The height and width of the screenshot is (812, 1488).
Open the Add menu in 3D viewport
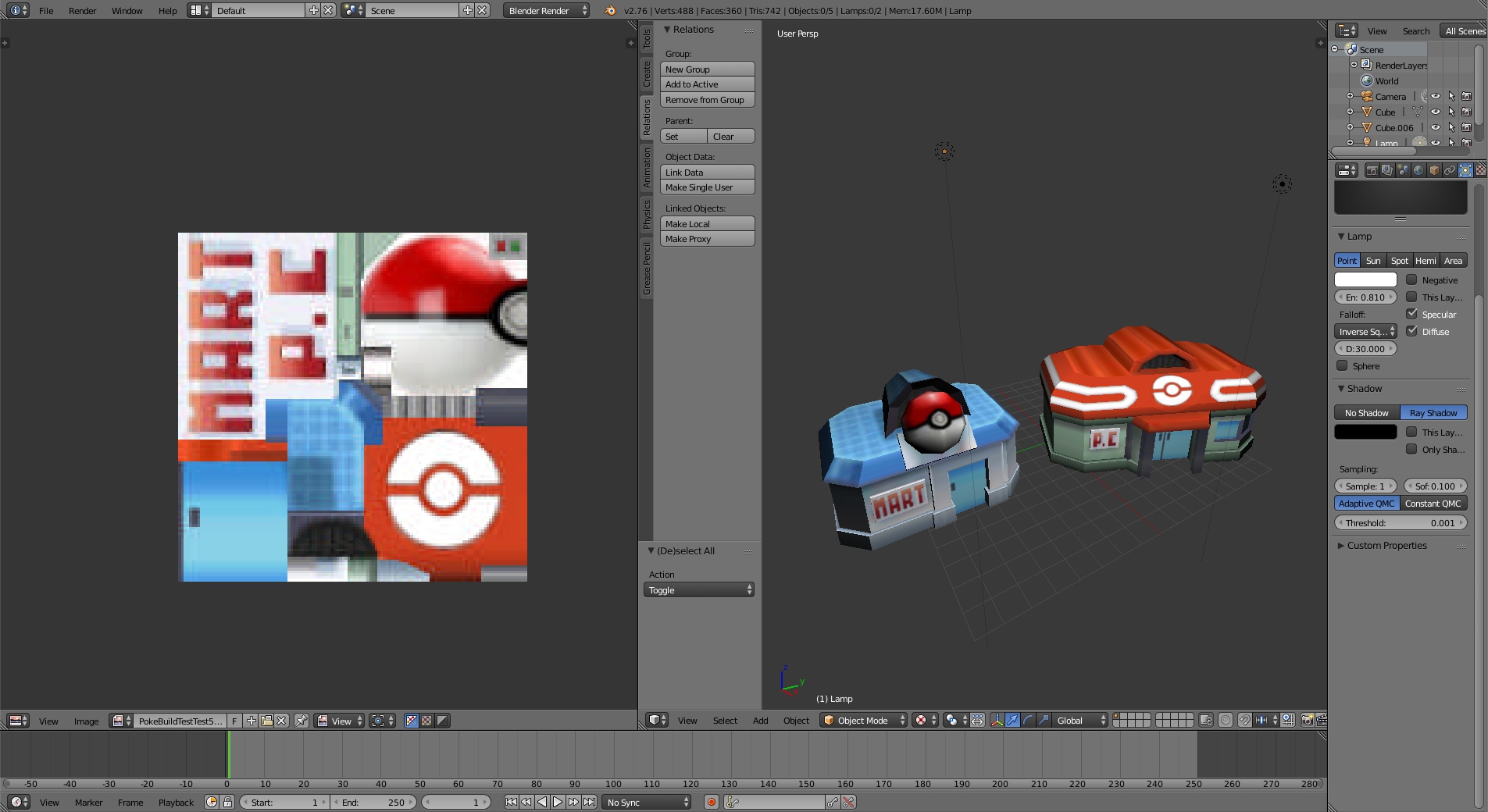(760, 720)
